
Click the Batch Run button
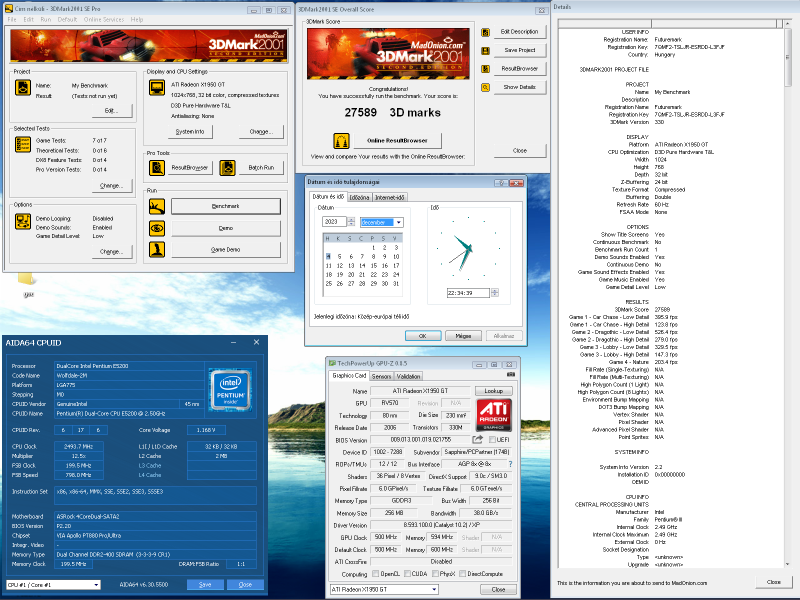pyautogui.click(x=261, y=167)
